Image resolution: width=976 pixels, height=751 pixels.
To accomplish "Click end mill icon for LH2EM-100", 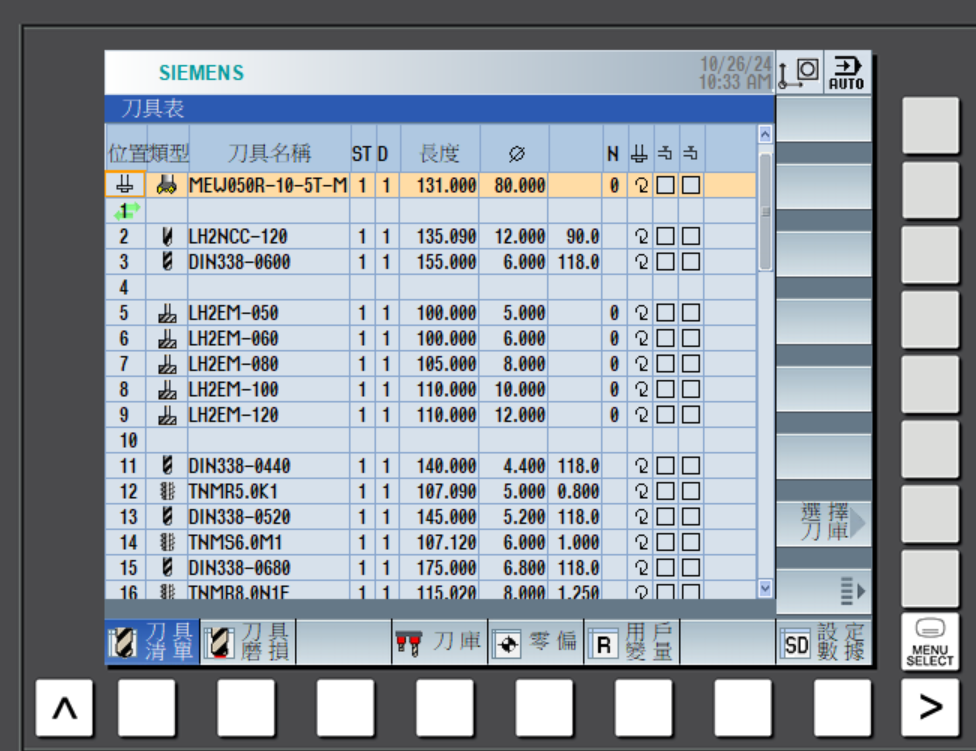I will pos(167,389).
